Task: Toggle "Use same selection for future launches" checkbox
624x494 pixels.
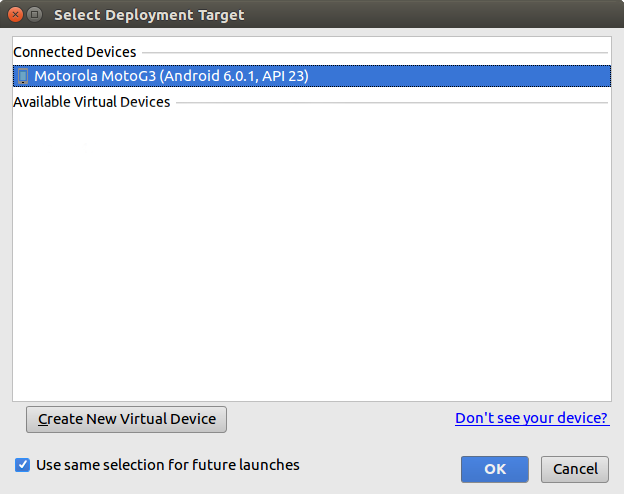Action: click(22, 465)
